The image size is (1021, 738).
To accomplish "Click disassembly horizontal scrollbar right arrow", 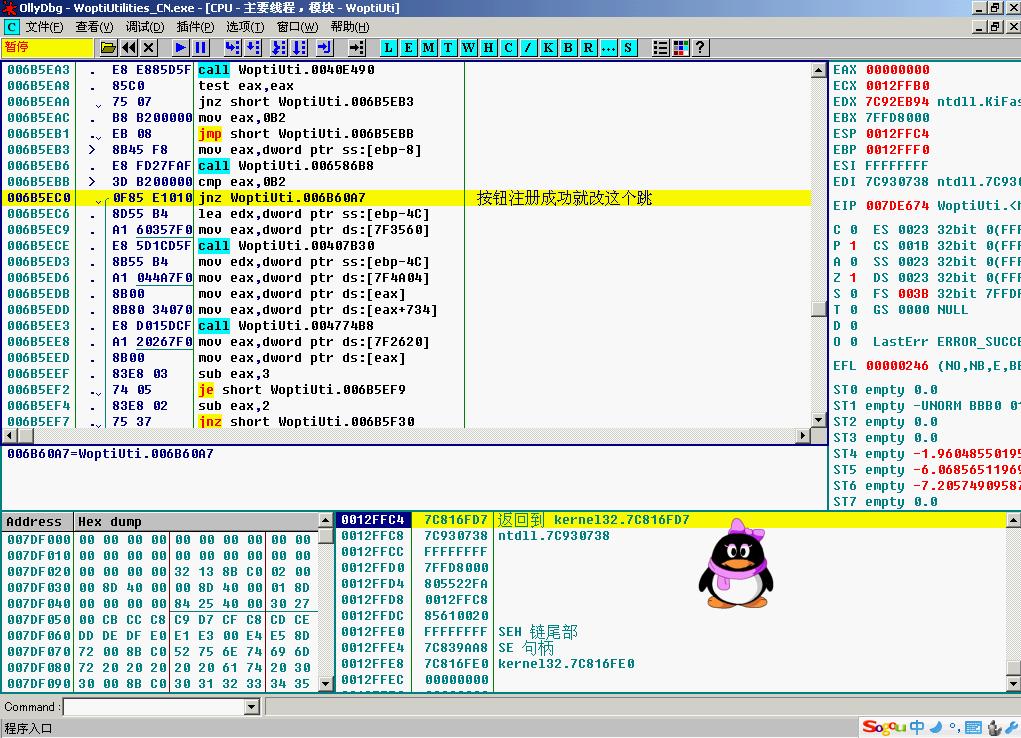I will click(x=803, y=436).
